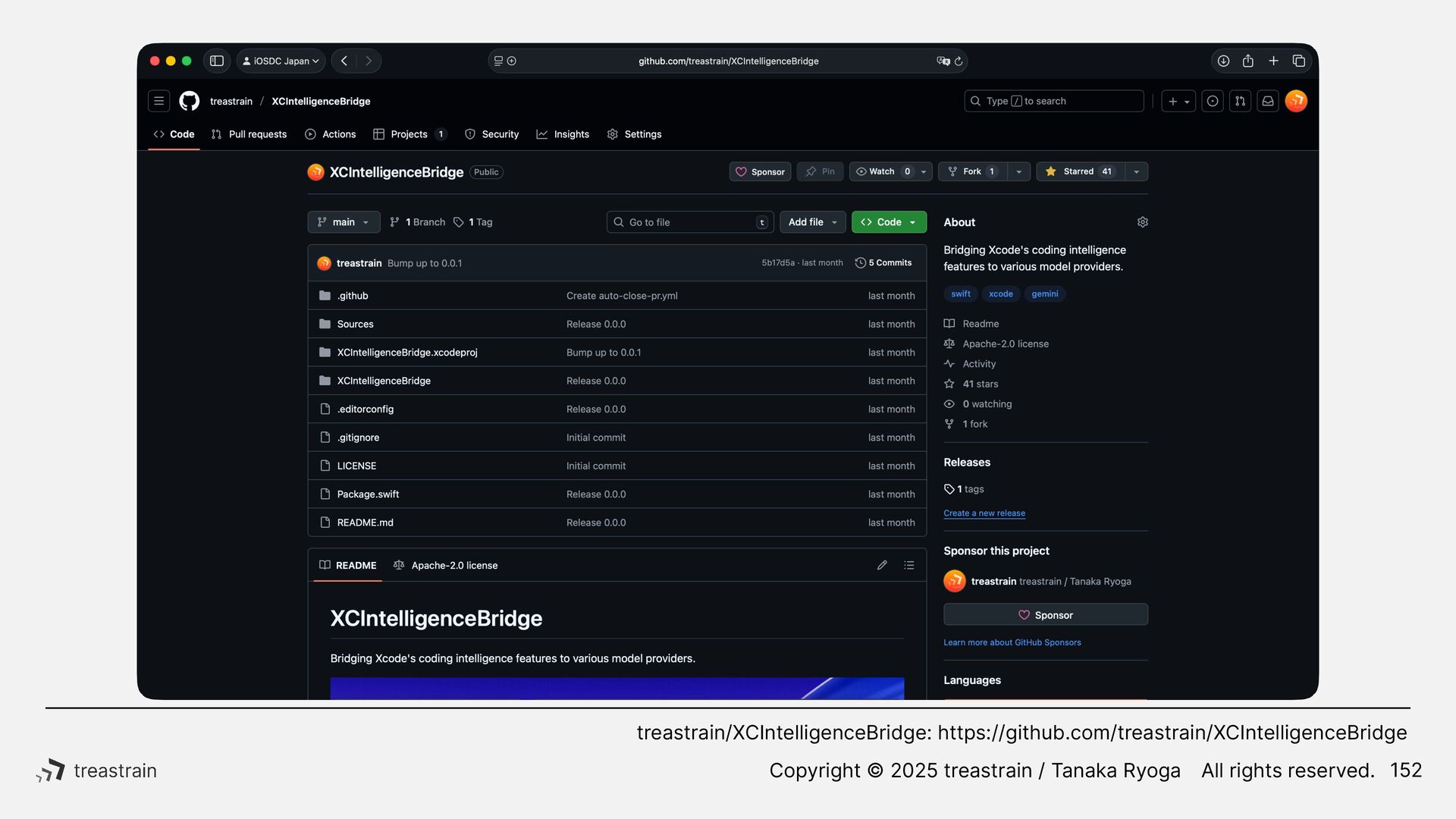The height and width of the screenshot is (819, 1456).
Task: Show the Safari tab overview
Action: click(x=1299, y=61)
